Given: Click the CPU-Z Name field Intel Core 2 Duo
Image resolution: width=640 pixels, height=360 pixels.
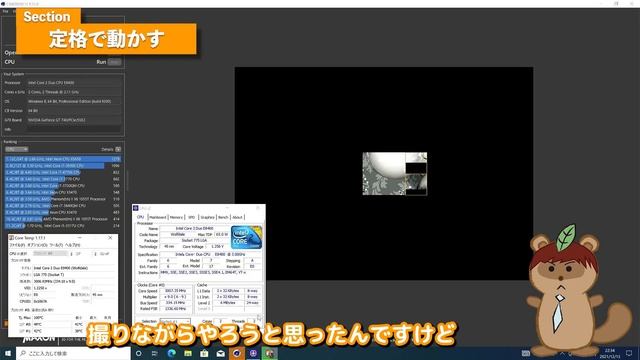Looking at the screenshot, I should tap(194, 229).
